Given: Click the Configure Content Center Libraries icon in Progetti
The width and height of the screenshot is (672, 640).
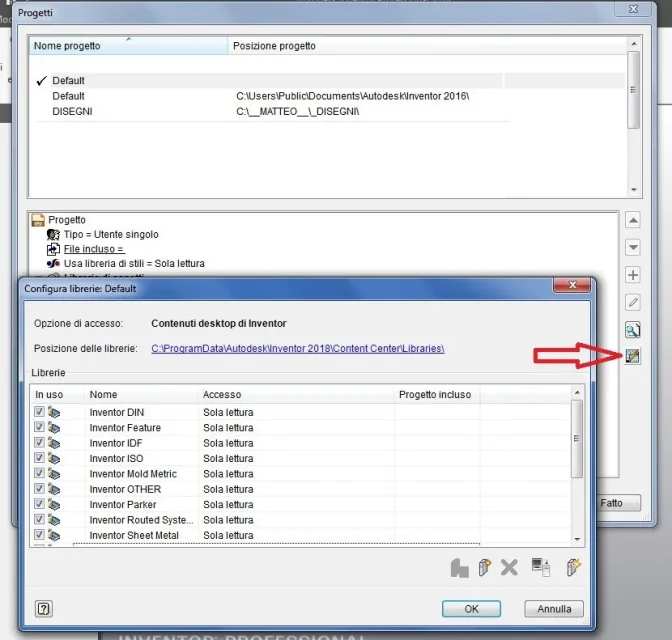Looking at the screenshot, I should [633, 355].
